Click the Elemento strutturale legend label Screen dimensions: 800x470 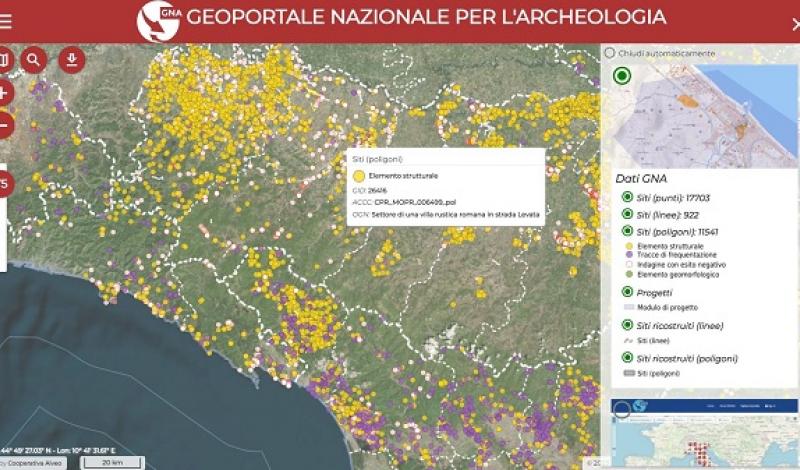point(670,246)
